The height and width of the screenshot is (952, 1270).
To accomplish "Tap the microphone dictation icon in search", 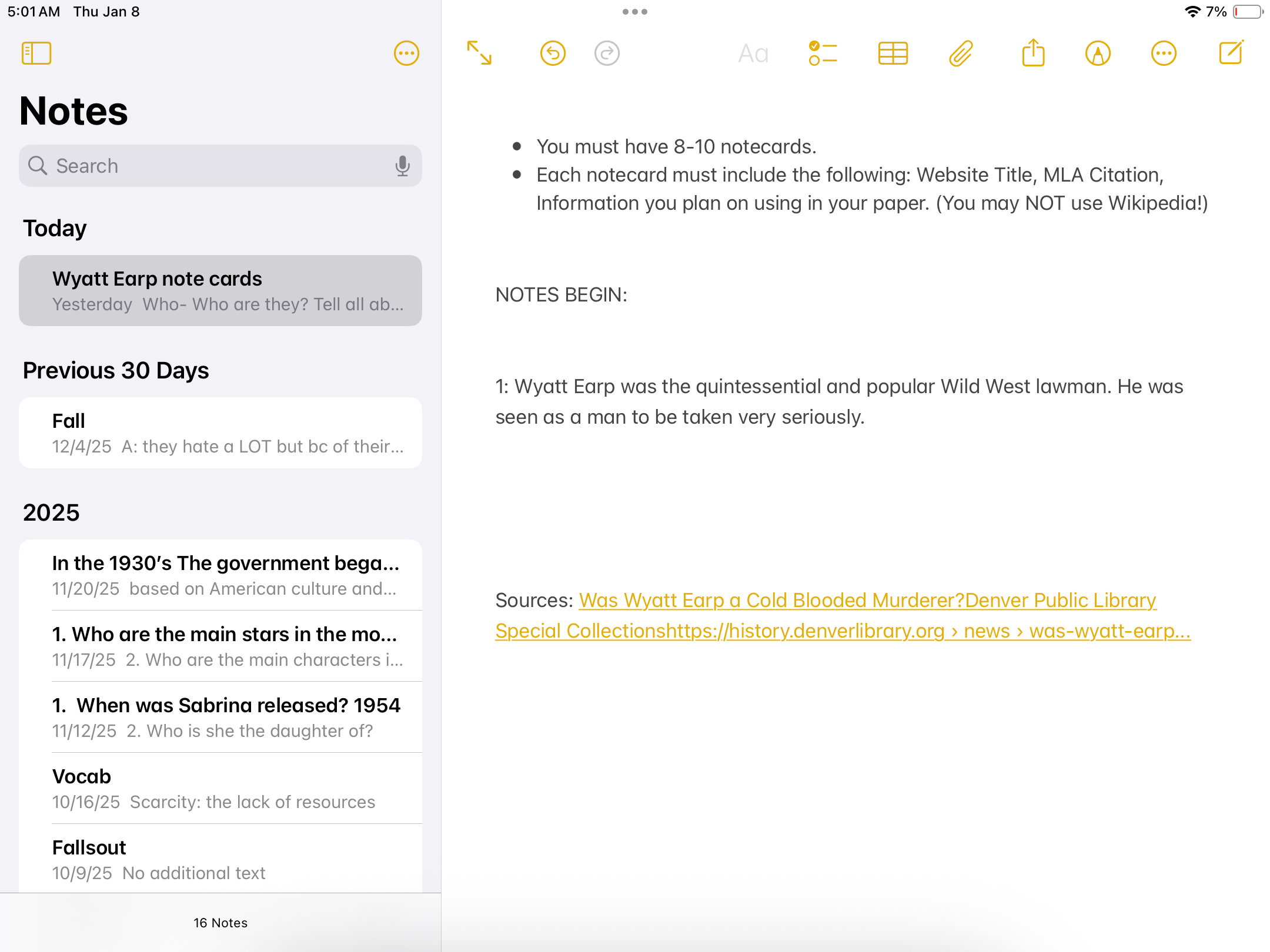I will point(403,166).
